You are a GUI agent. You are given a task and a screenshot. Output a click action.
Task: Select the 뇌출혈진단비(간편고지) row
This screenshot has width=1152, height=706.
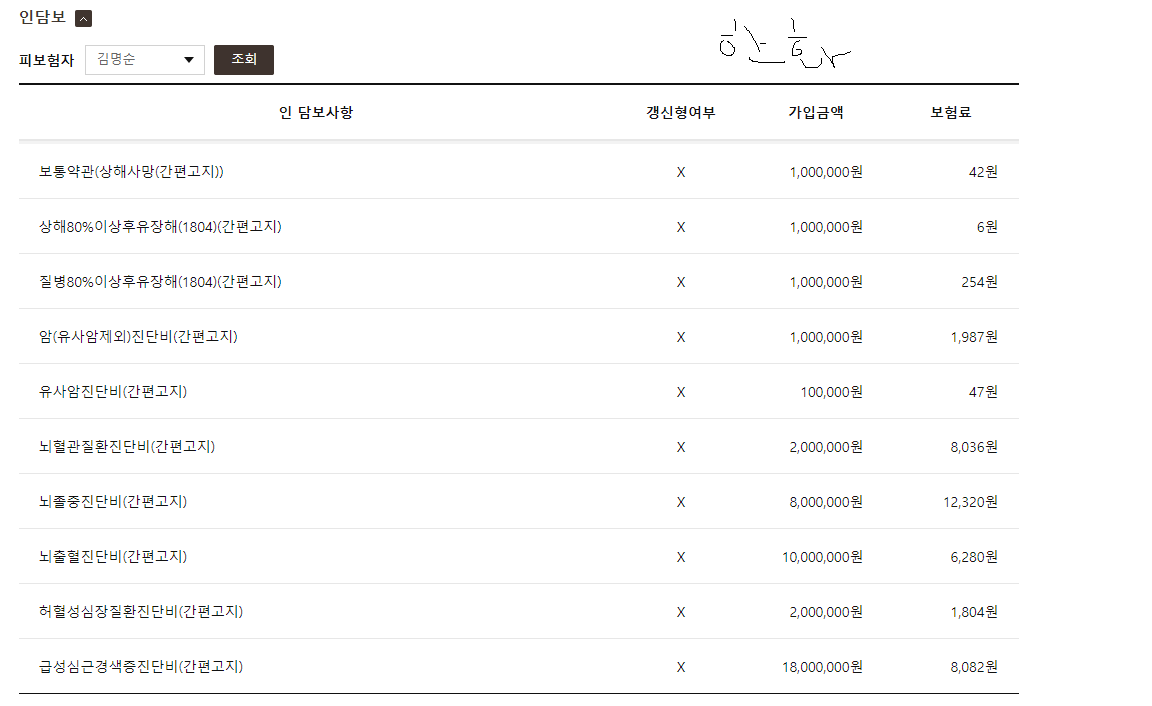pos(519,558)
